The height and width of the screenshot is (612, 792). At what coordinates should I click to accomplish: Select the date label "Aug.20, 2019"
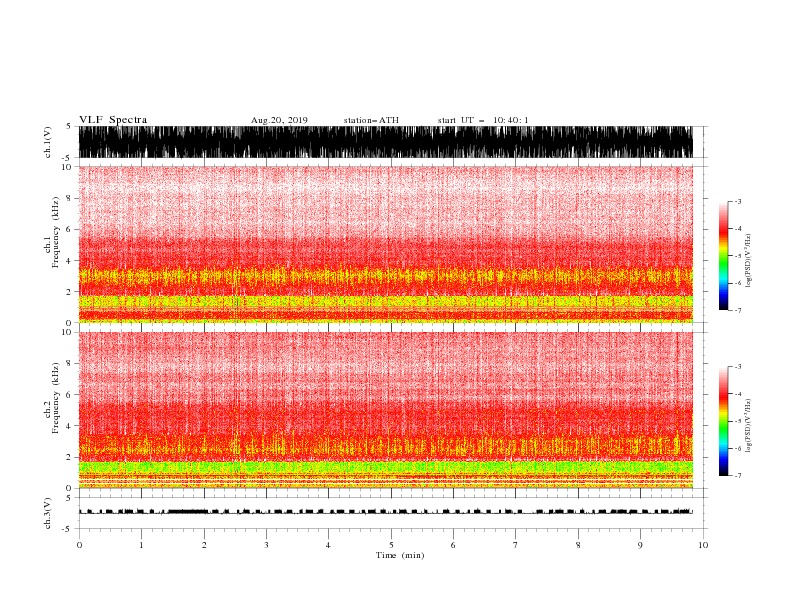click(x=279, y=120)
